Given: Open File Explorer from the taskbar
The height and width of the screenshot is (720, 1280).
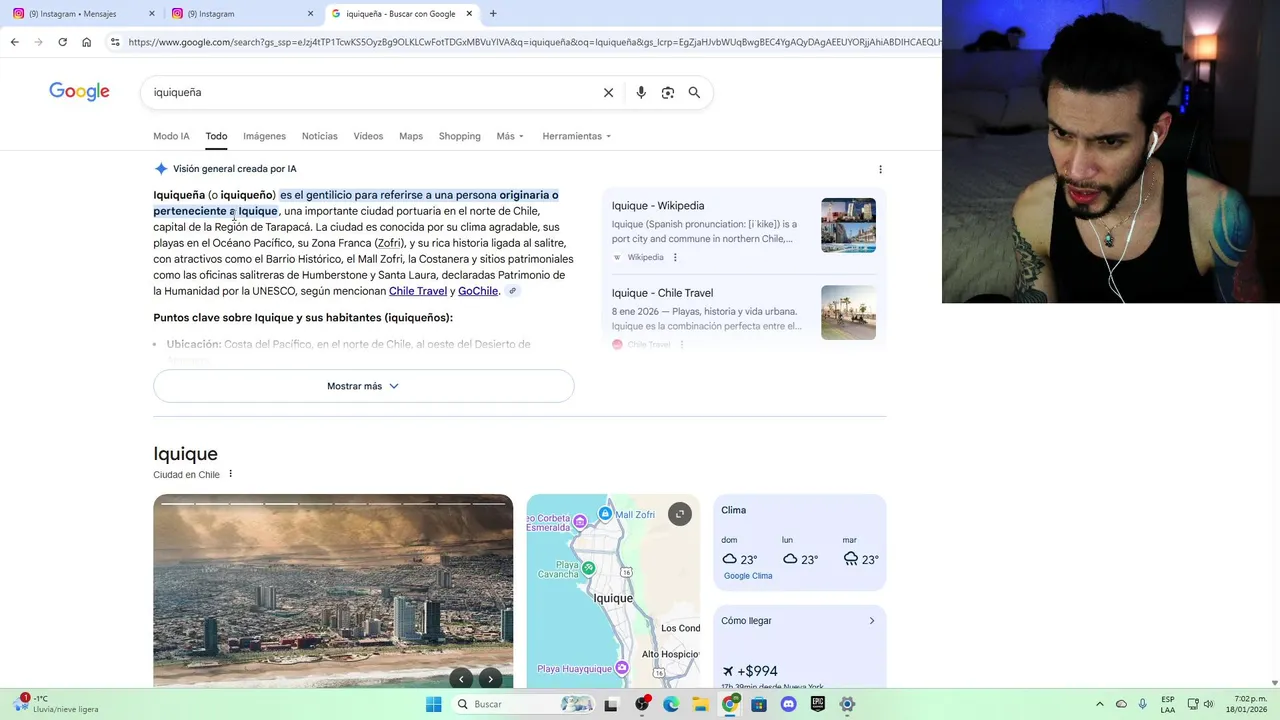Looking at the screenshot, I should click(700, 704).
